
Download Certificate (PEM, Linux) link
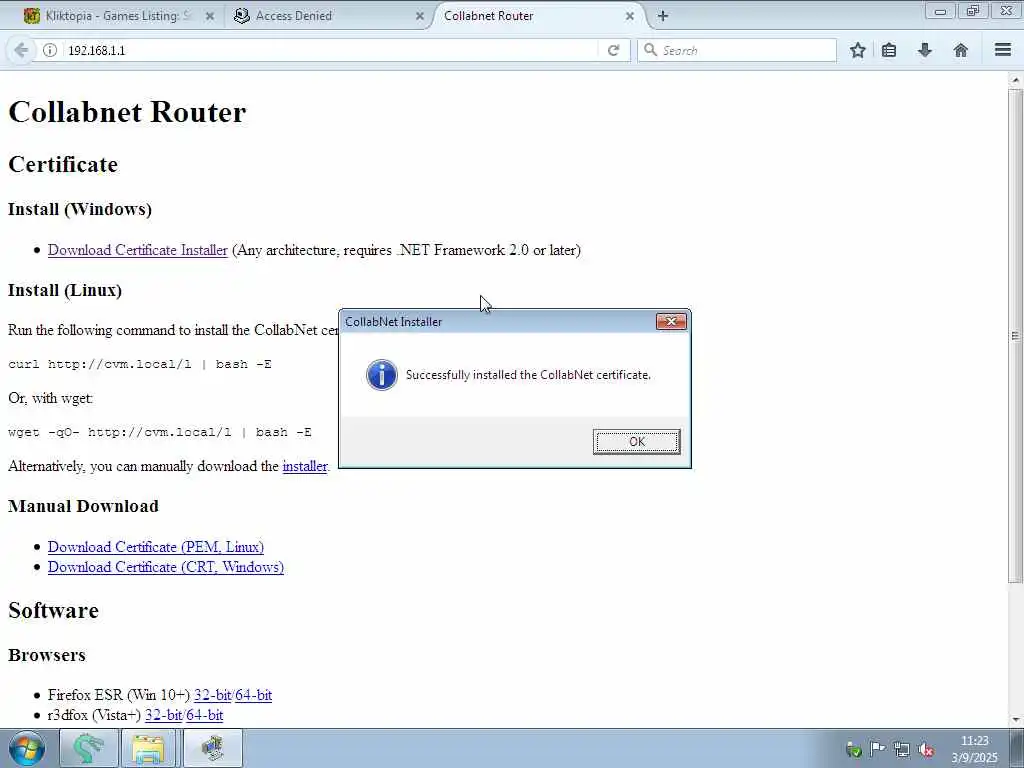[156, 547]
